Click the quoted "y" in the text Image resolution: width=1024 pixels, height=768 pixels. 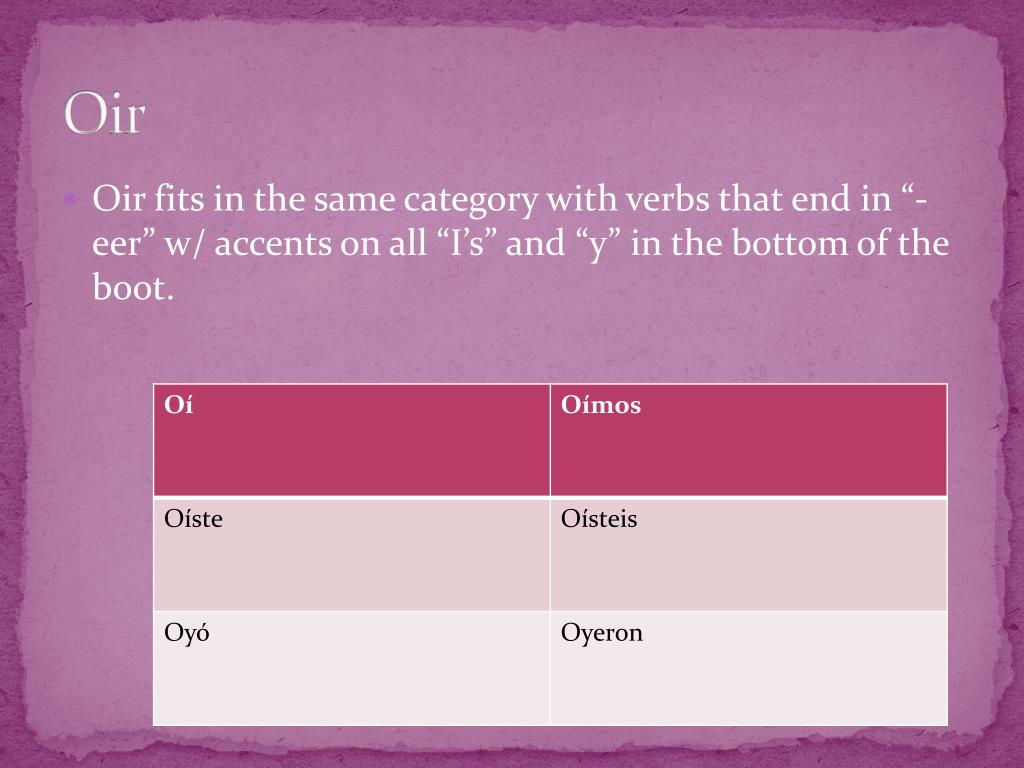coord(598,245)
